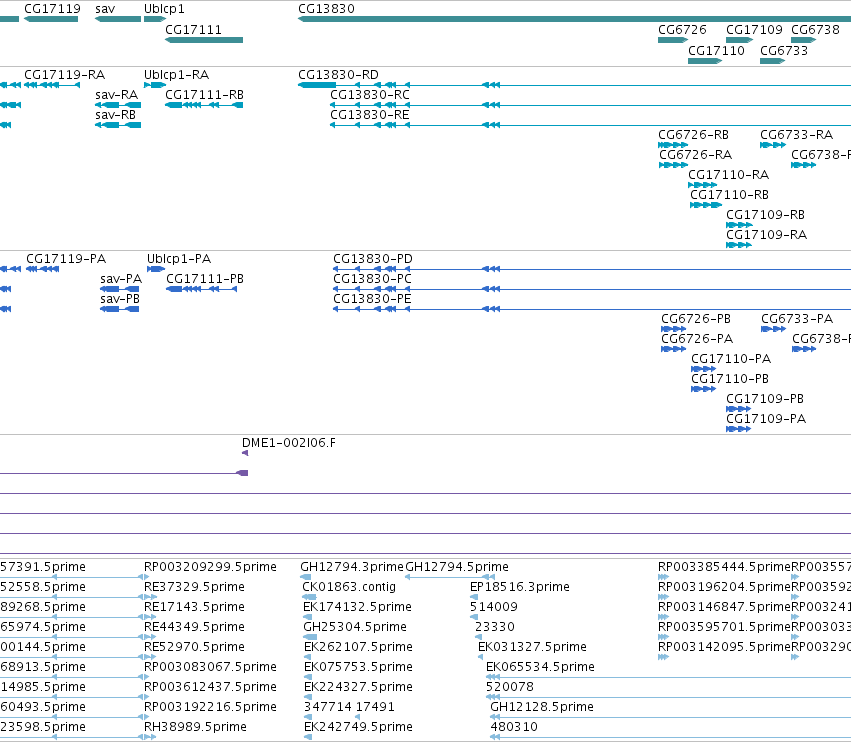
Task: Open transcript Ublcp1-RA
Action: coord(176,74)
